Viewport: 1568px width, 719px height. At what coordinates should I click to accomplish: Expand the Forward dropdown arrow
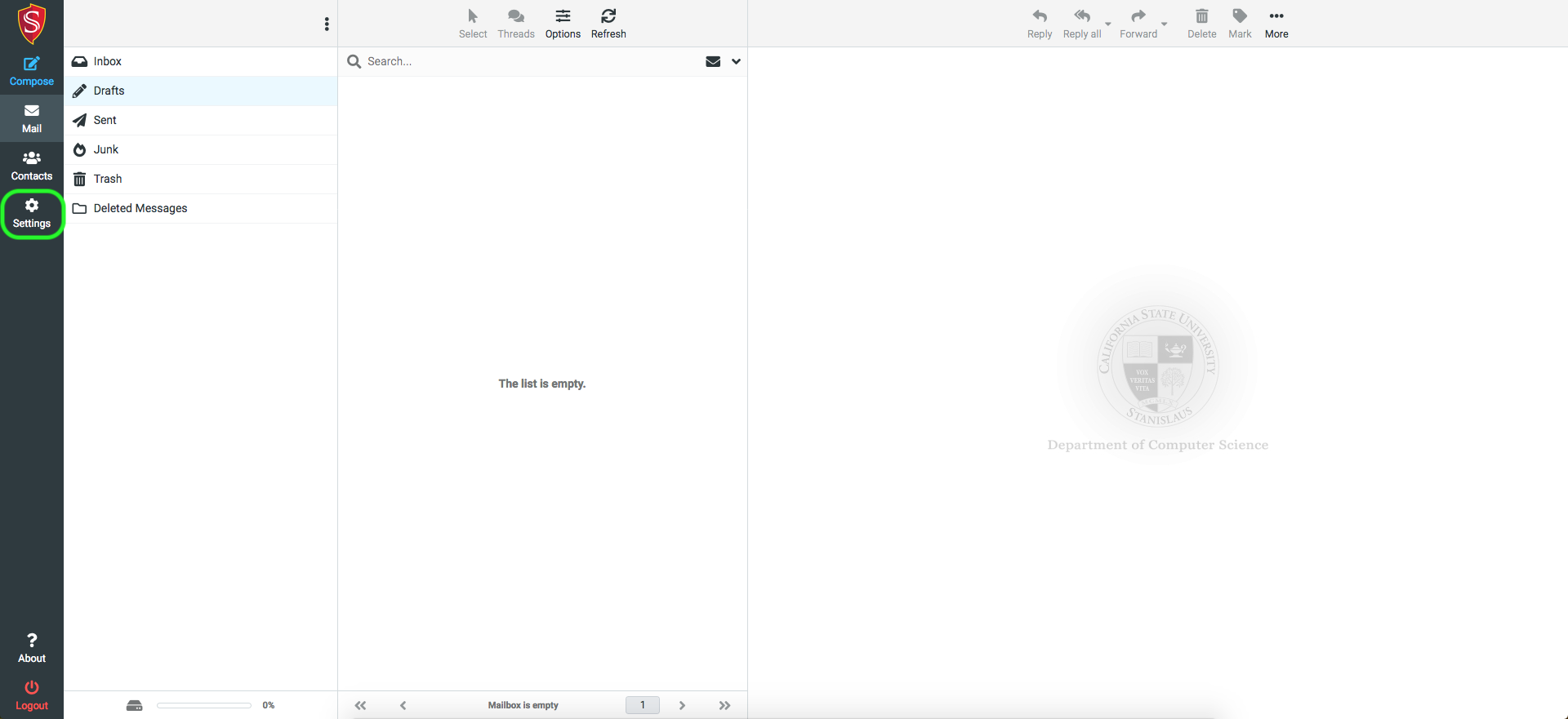(x=1165, y=24)
